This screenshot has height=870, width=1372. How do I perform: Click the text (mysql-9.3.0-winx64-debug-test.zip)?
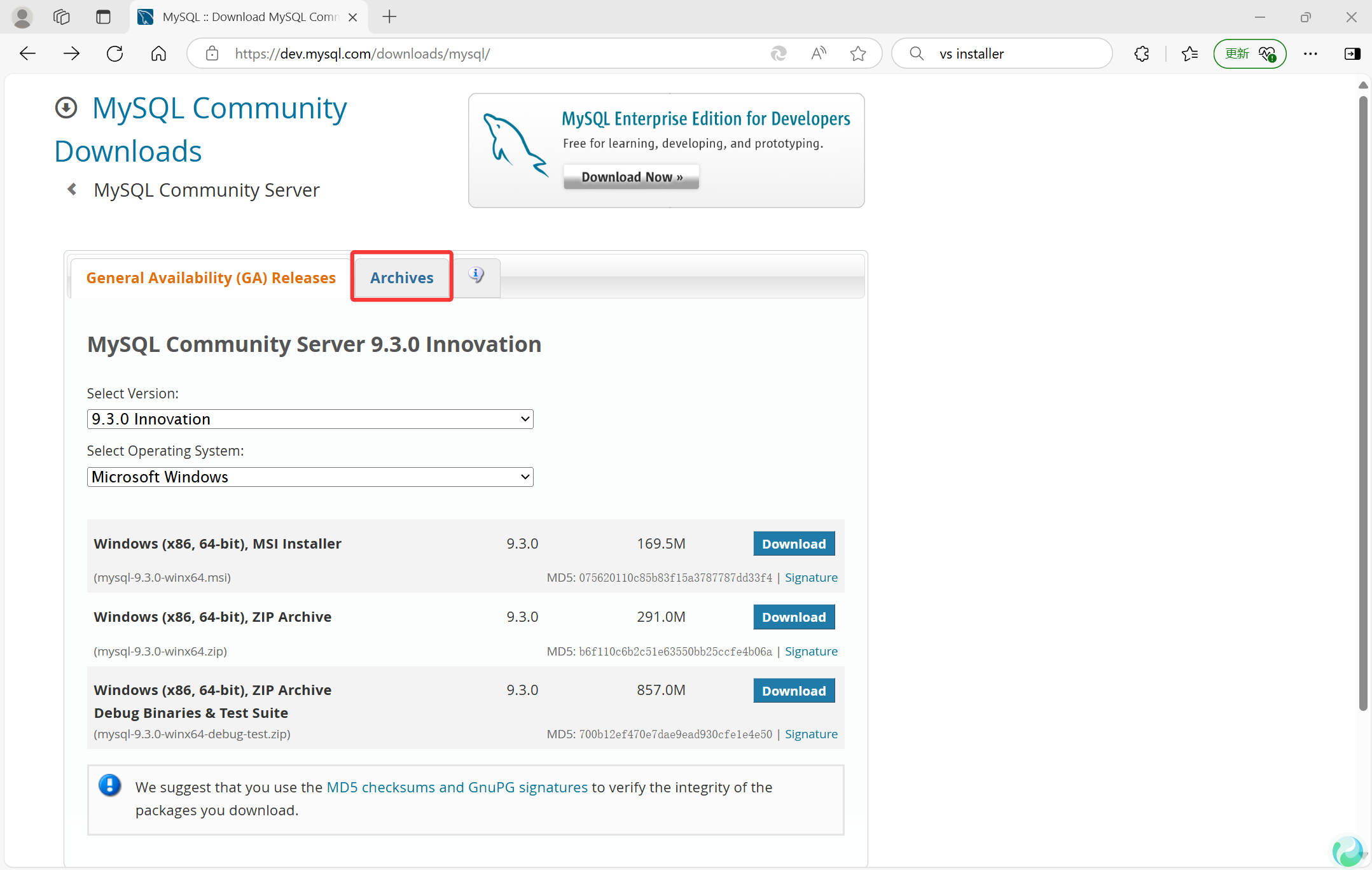tap(192, 734)
